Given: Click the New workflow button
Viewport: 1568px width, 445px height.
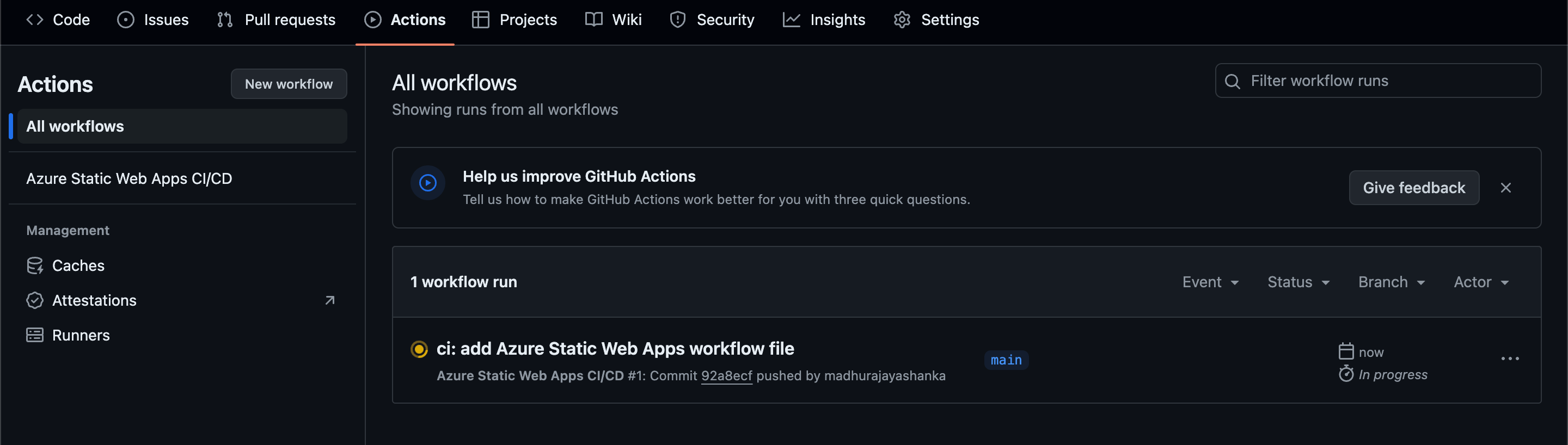Looking at the screenshot, I should click(289, 84).
